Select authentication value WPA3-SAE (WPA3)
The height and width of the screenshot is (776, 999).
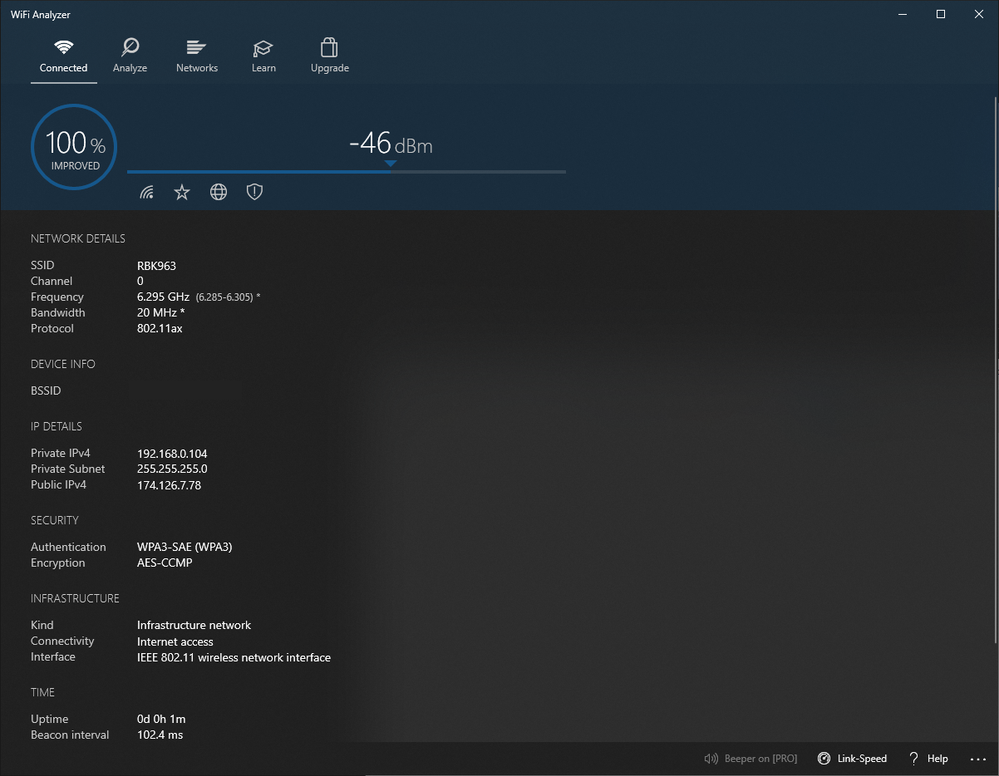[x=185, y=547]
